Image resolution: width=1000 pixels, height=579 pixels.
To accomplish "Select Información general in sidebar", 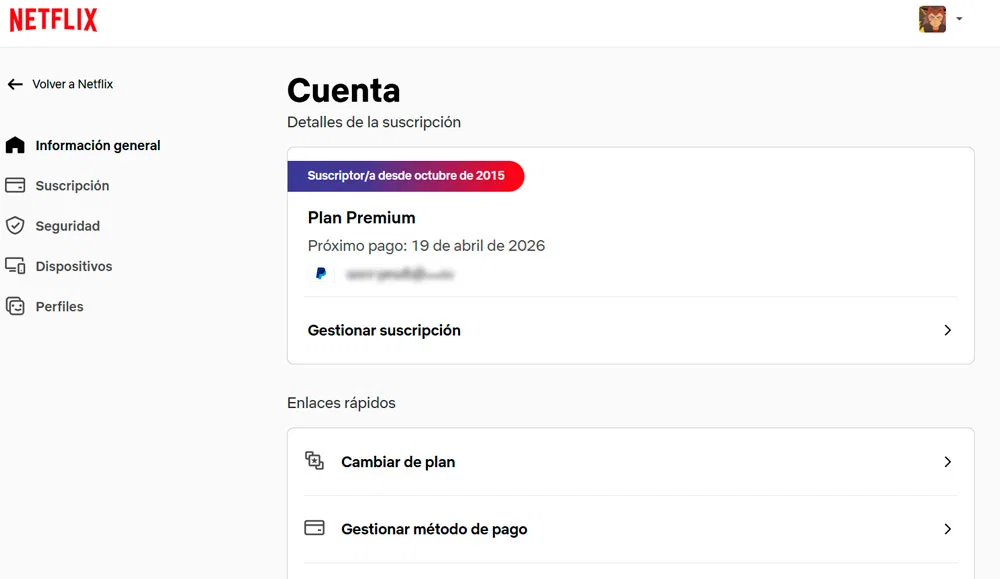I will pos(98,145).
